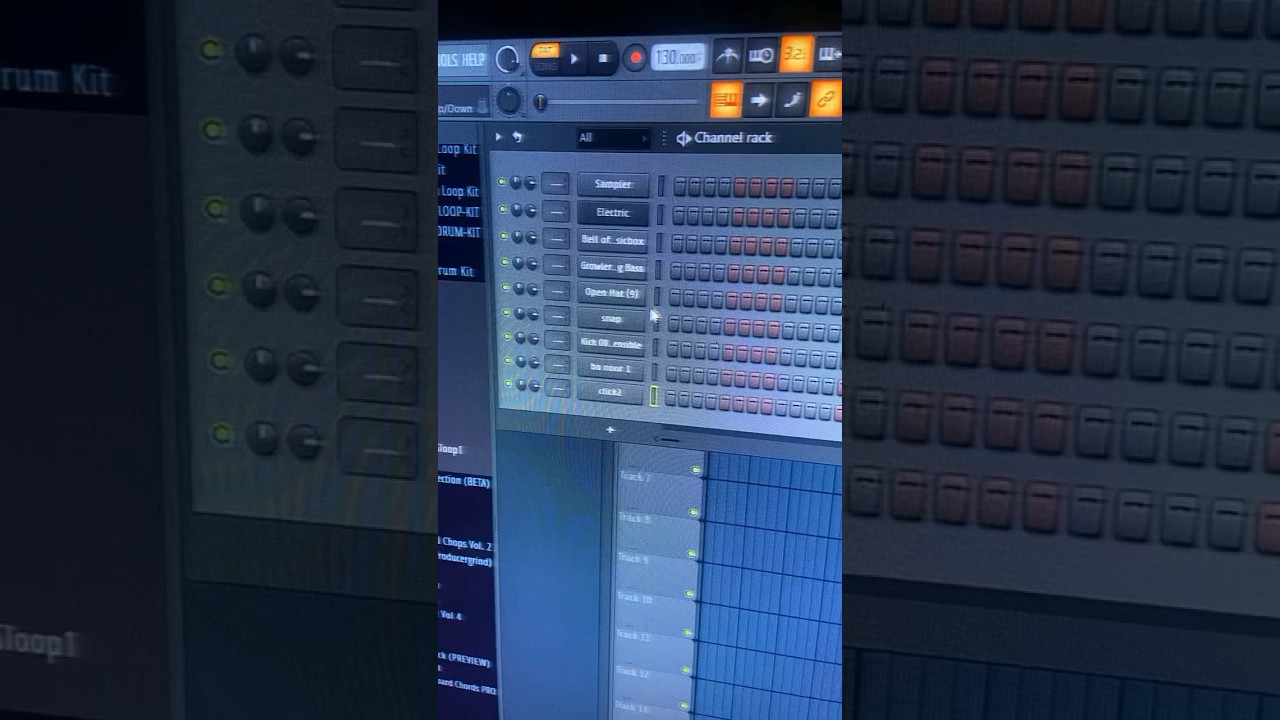Toggle the step editing icon
The height and width of the screenshot is (720, 1280).
tap(791, 99)
